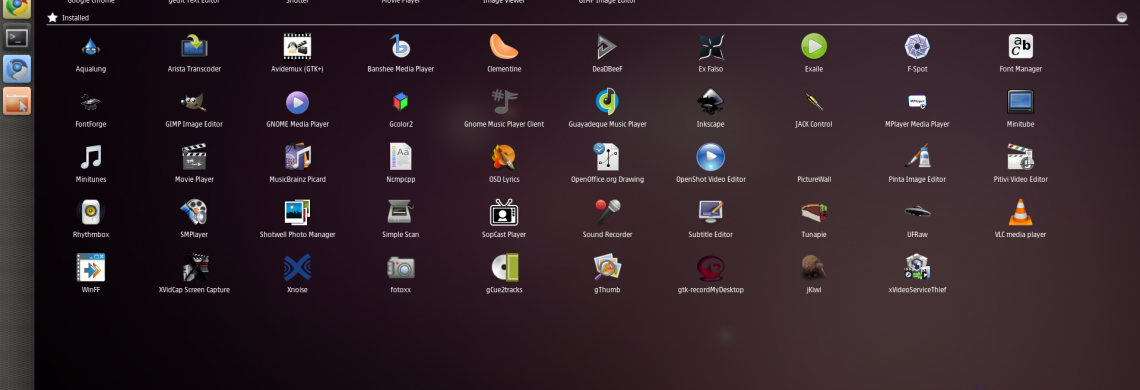
Task: Open MusicBrainz Picard
Action: click(x=297, y=158)
